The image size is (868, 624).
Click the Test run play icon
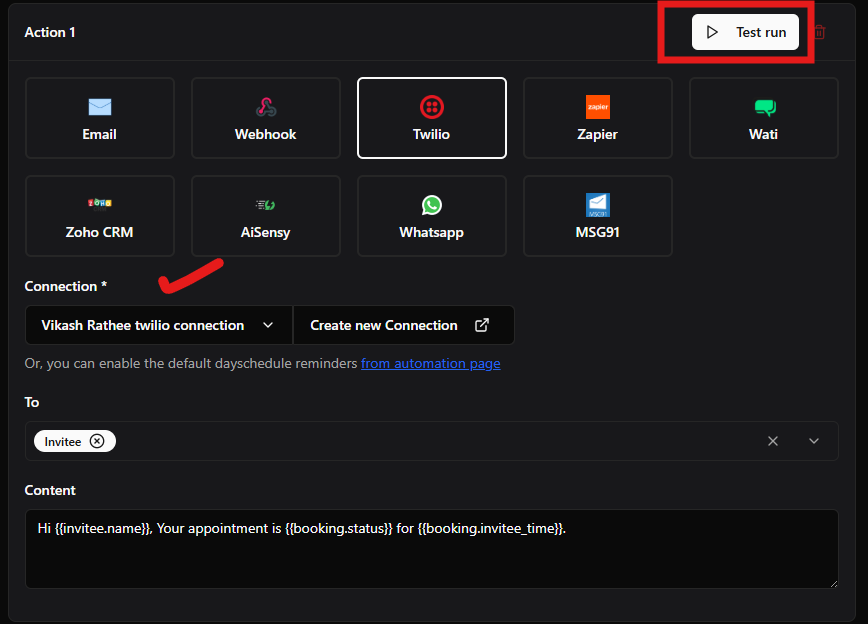(713, 32)
